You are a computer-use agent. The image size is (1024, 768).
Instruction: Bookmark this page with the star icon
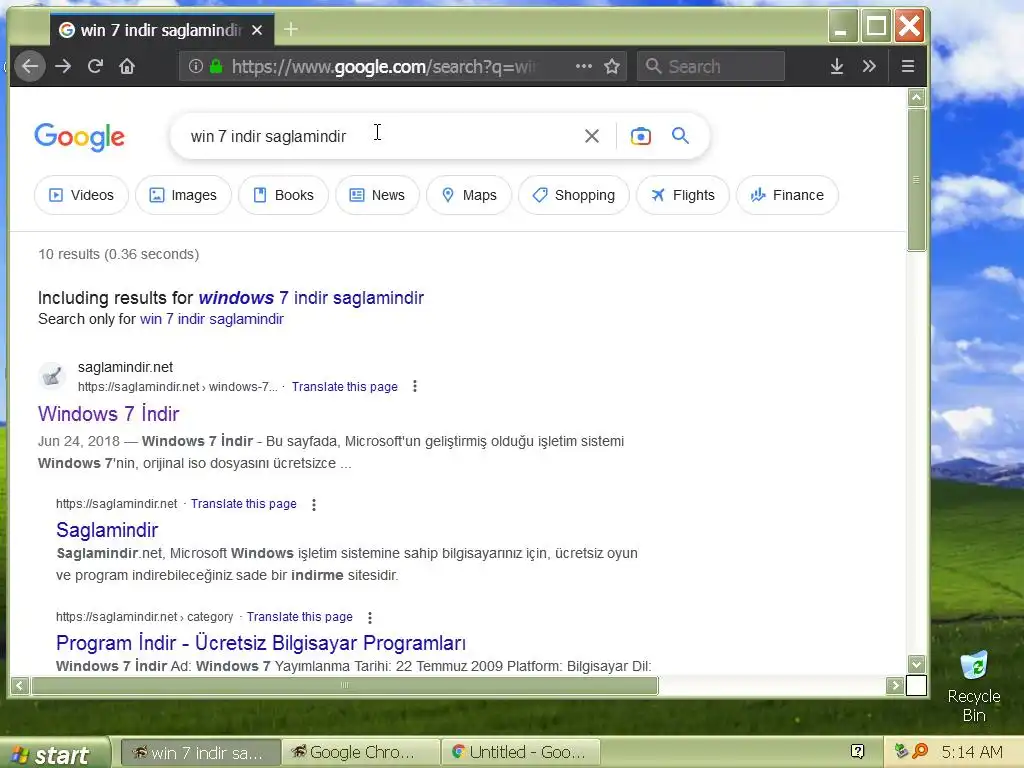(612, 66)
